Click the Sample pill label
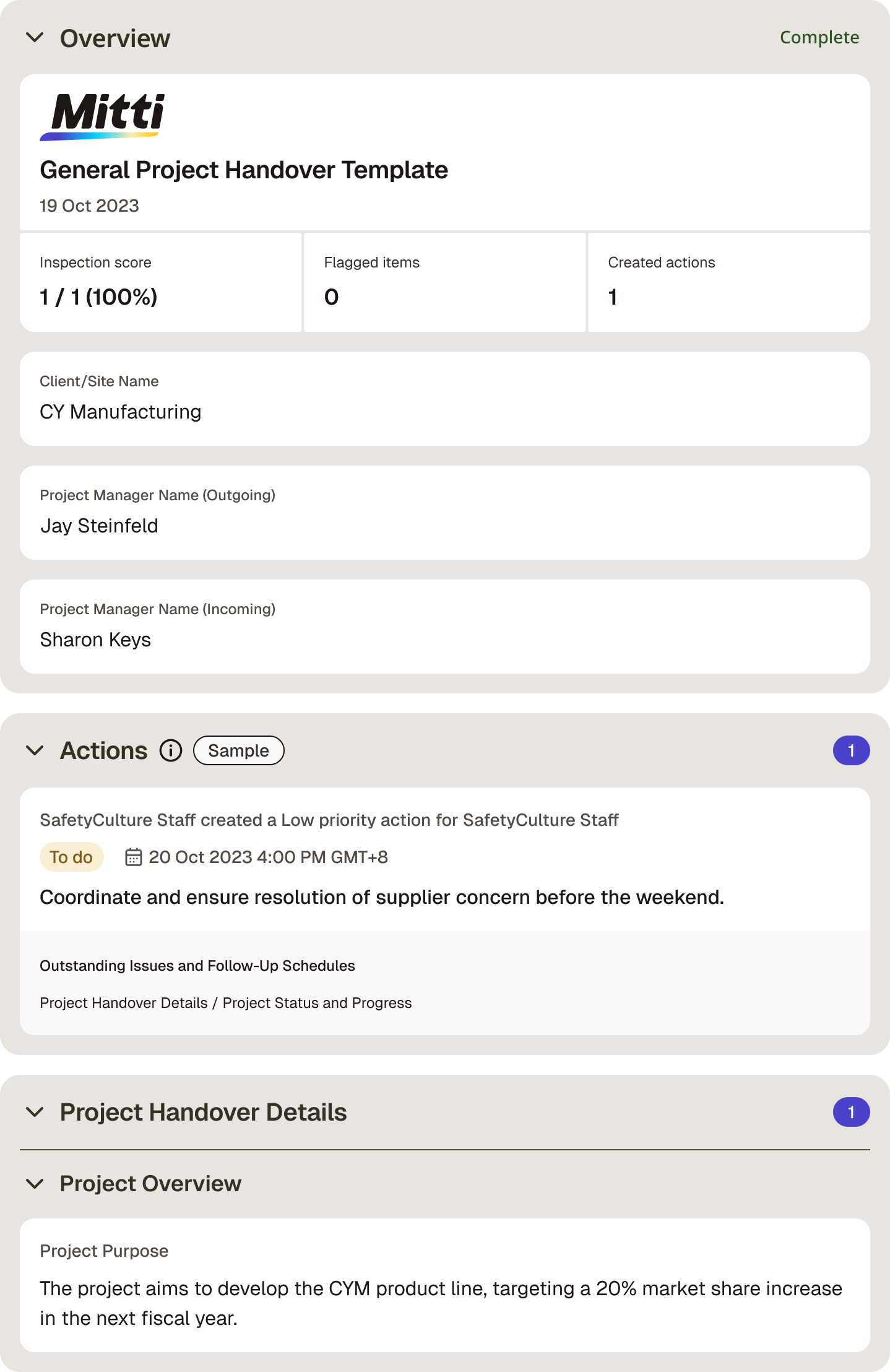The image size is (890, 1372). (x=239, y=750)
